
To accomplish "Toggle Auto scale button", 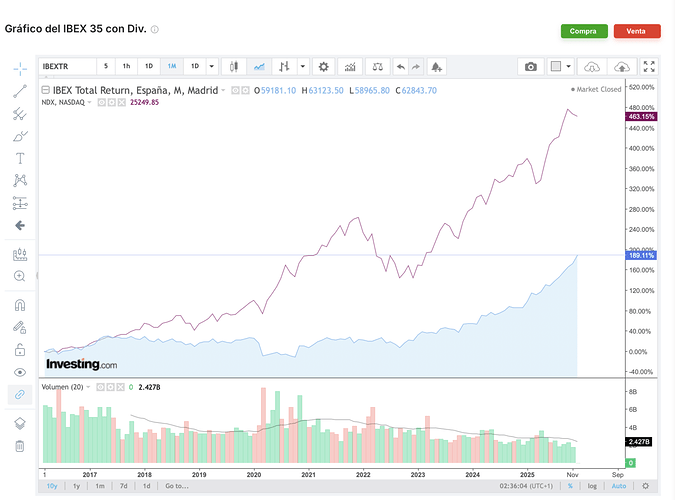I will coord(619,486).
